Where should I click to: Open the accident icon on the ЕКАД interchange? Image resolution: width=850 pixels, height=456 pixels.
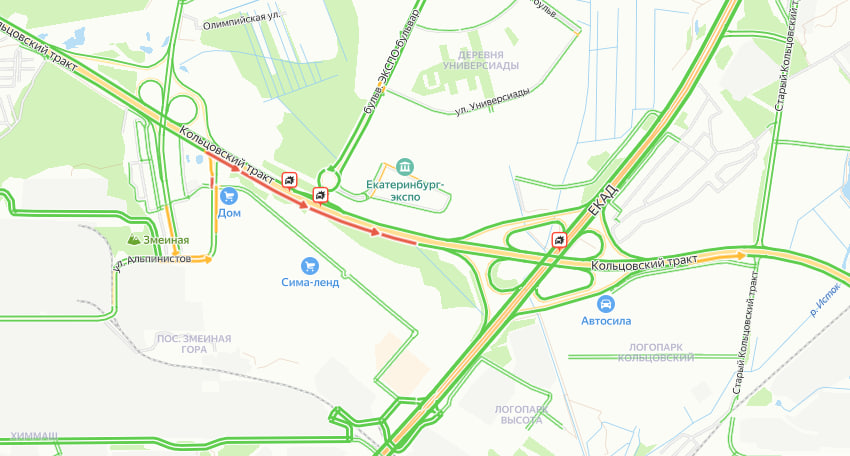(559, 239)
